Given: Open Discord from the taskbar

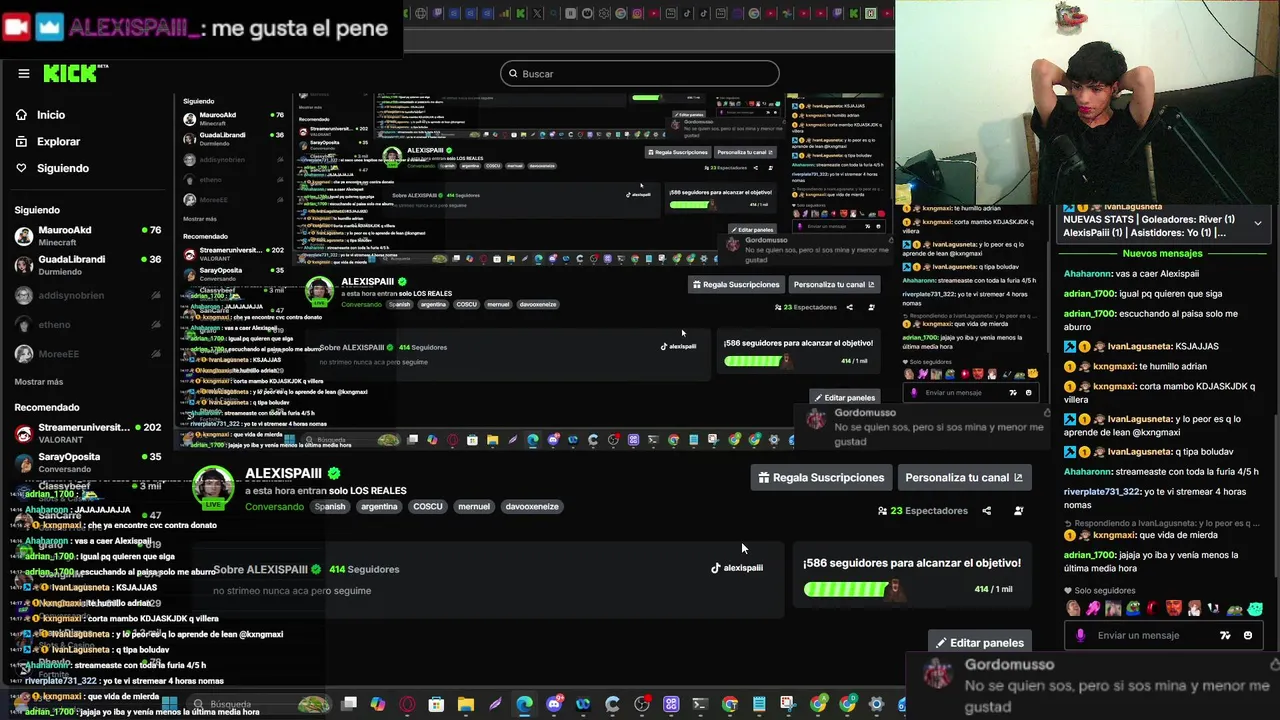Looking at the screenshot, I should 555,704.
